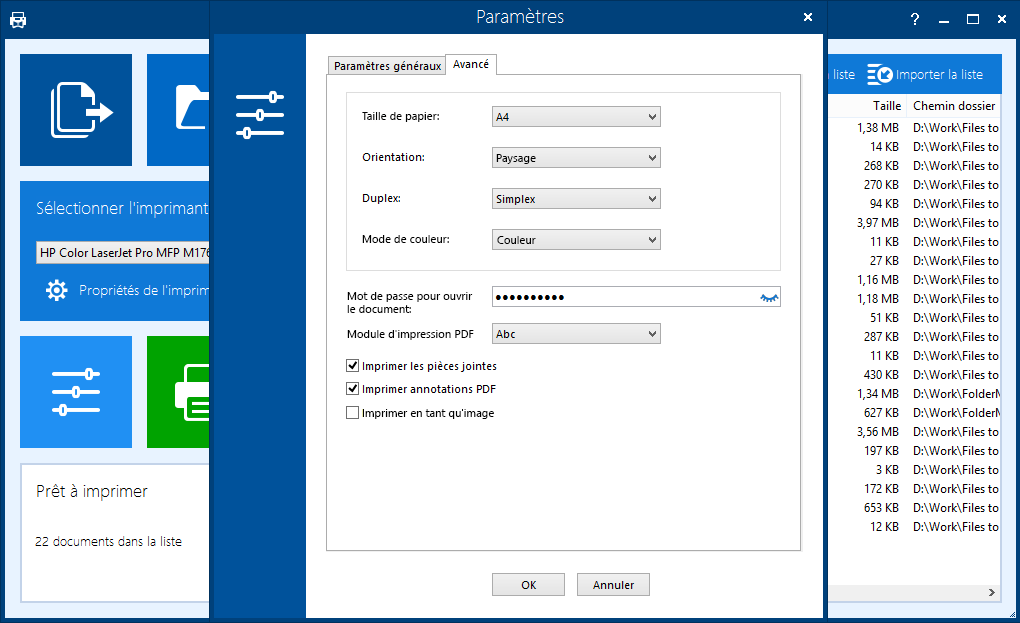Screen dimensions: 1020x623
Task: Open the help question mark icon
Action: [x=914, y=17]
